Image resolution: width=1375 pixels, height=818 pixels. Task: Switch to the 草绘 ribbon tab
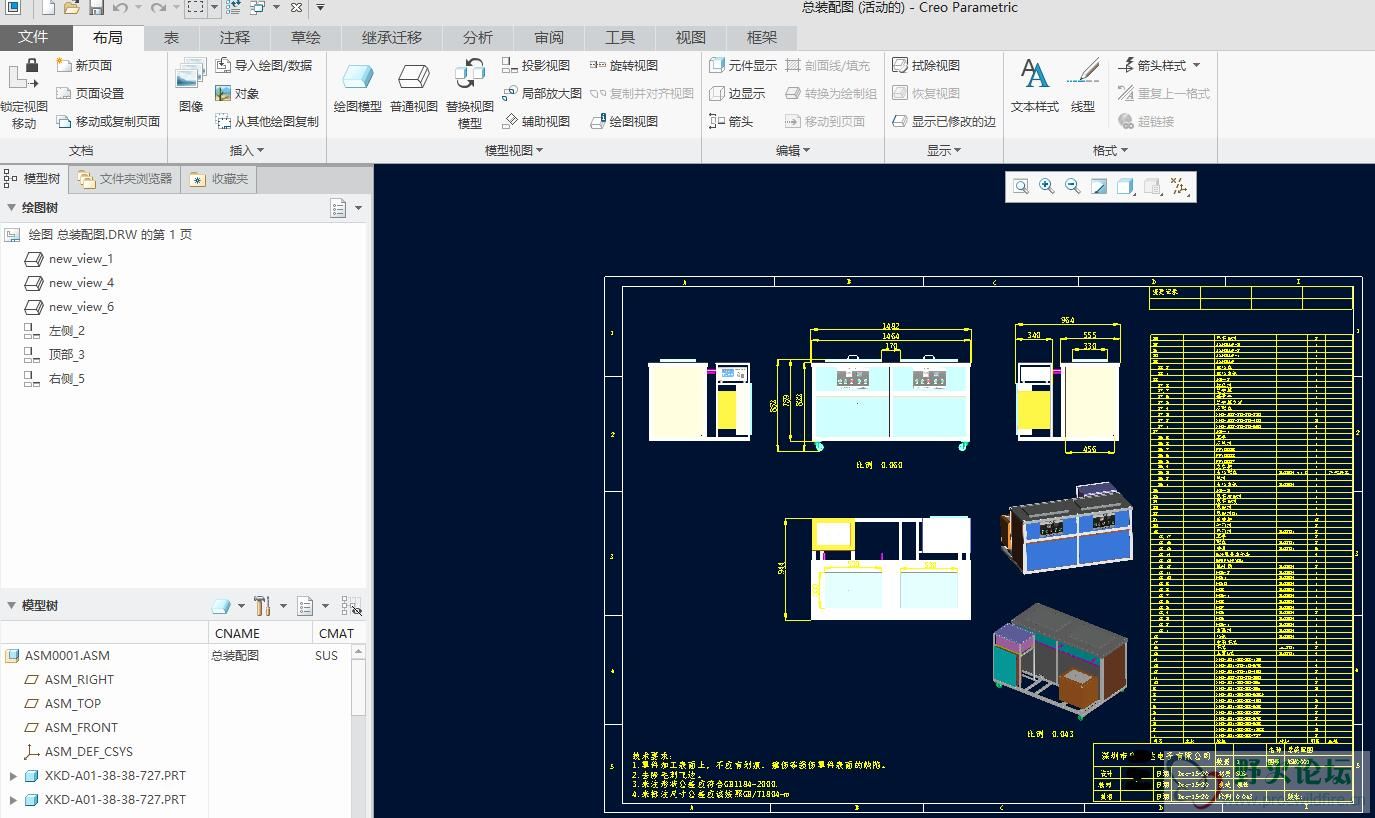coord(306,37)
